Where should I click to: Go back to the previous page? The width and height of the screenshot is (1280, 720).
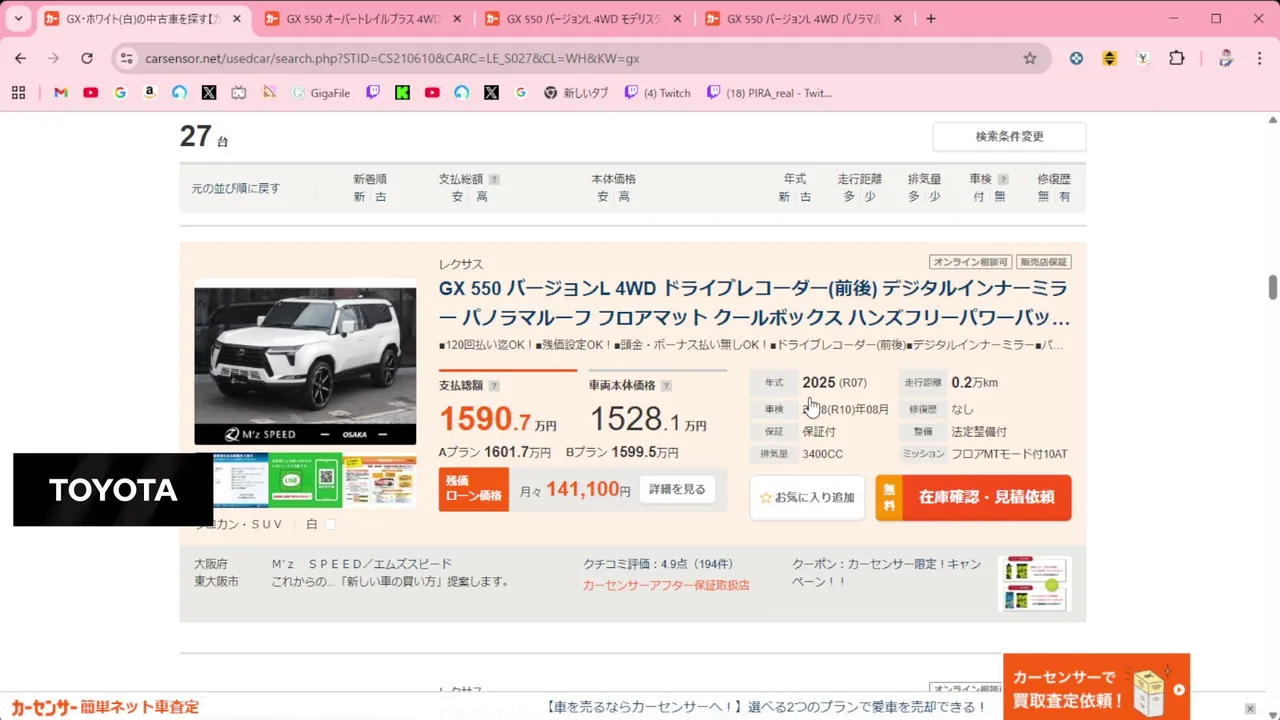click(x=20, y=58)
